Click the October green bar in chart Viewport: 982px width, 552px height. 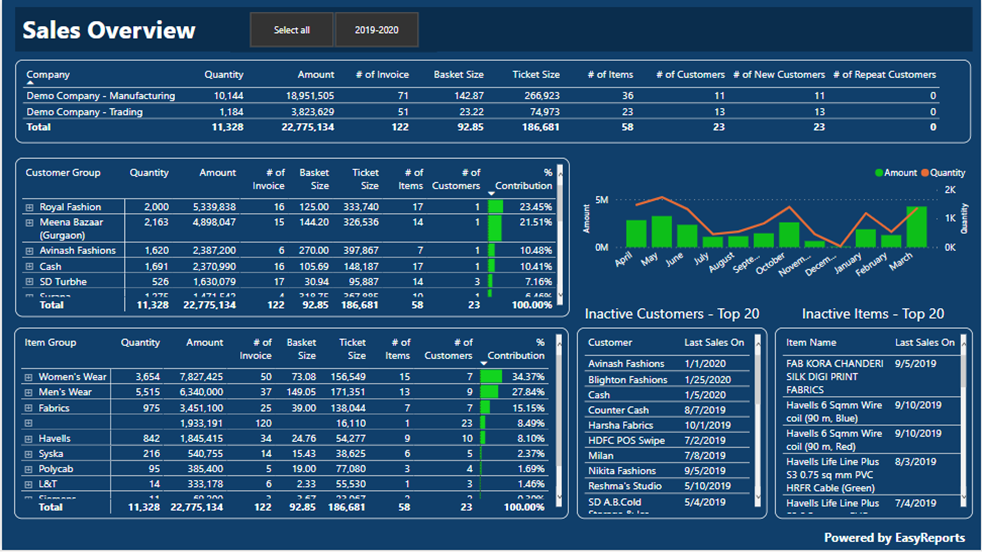click(x=788, y=235)
